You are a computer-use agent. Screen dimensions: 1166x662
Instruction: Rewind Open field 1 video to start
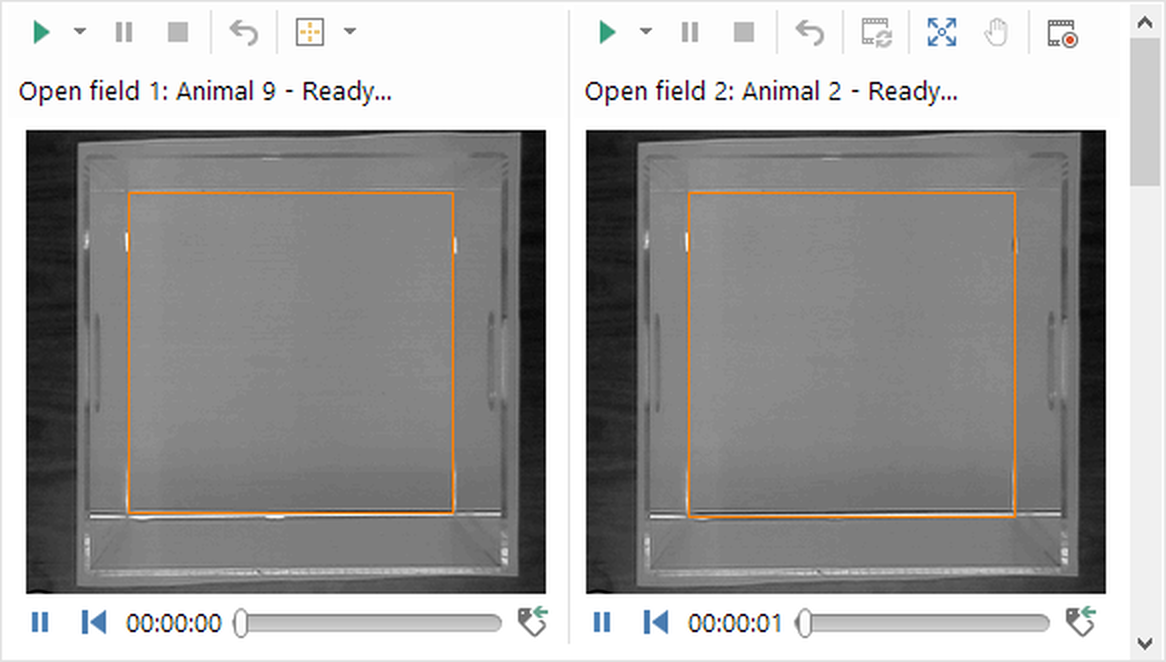tap(93, 623)
